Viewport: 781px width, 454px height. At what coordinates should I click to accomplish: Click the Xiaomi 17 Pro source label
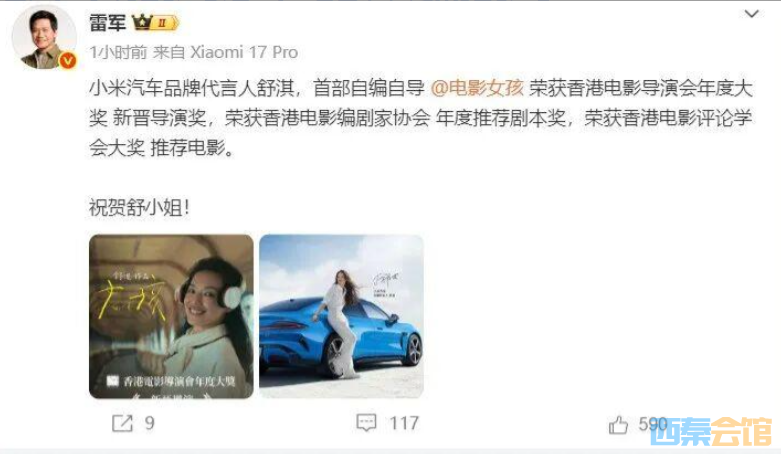244,52
